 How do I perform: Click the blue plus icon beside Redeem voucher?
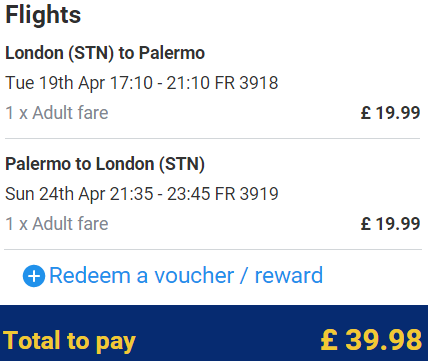tap(34, 276)
